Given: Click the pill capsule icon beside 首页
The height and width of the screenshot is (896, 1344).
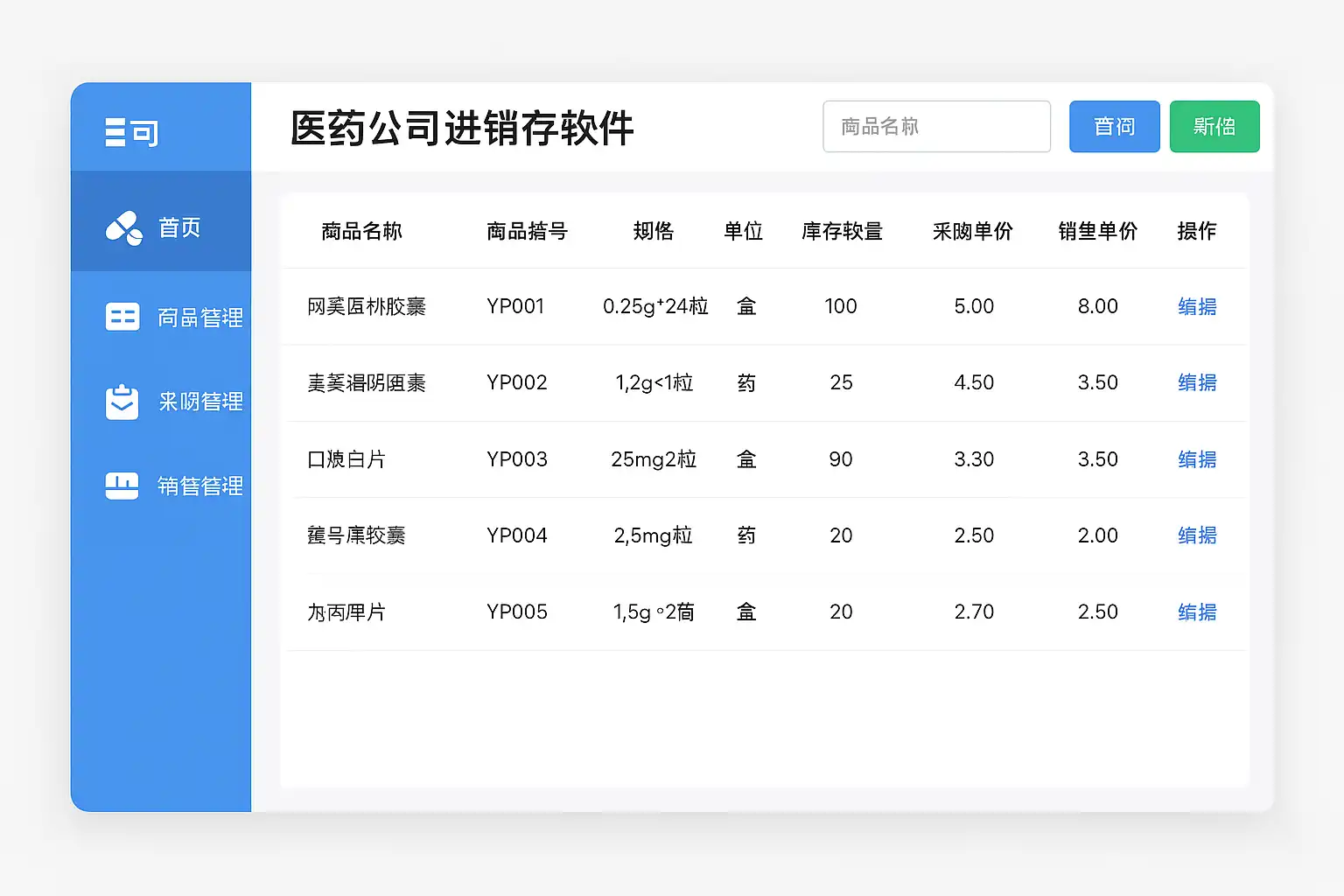Looking at the screenshot, I should pyautogui.click(x=123, y=228).
